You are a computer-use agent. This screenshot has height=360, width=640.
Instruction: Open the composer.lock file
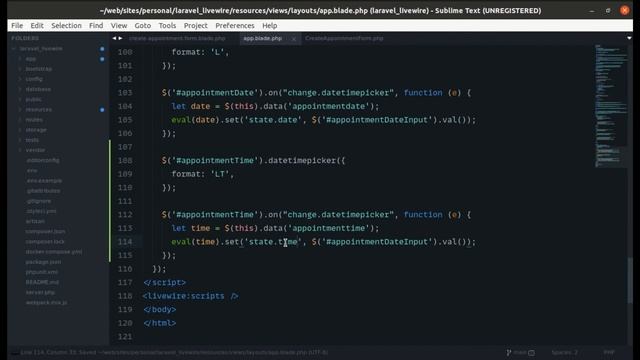point(44,242)
